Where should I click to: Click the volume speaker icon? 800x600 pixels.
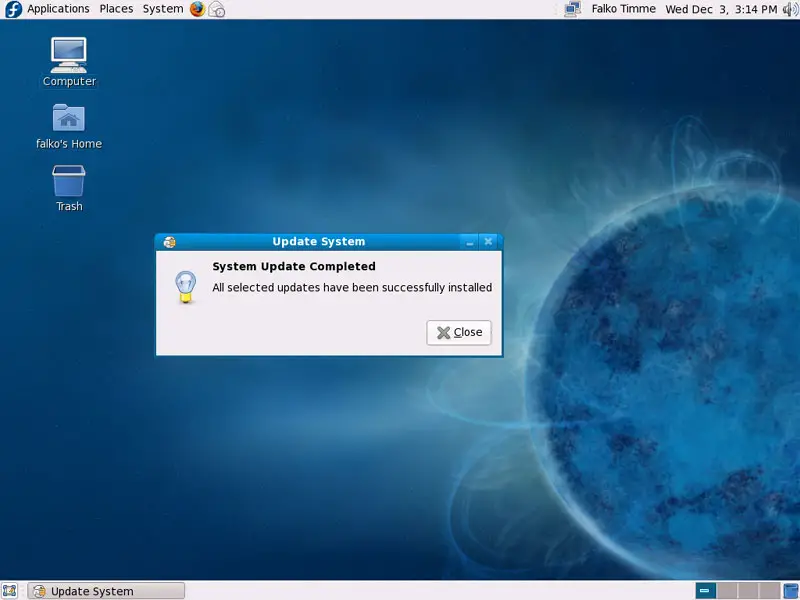click(x=791, y=9)
